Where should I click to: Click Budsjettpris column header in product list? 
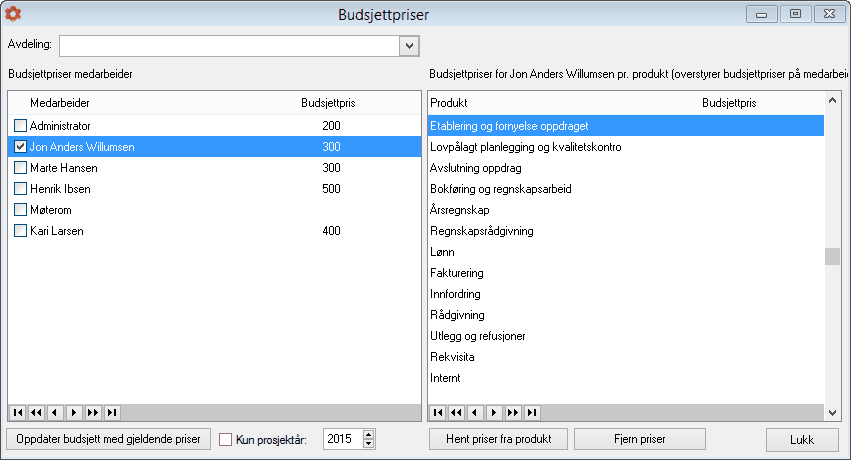coord(729,103)
